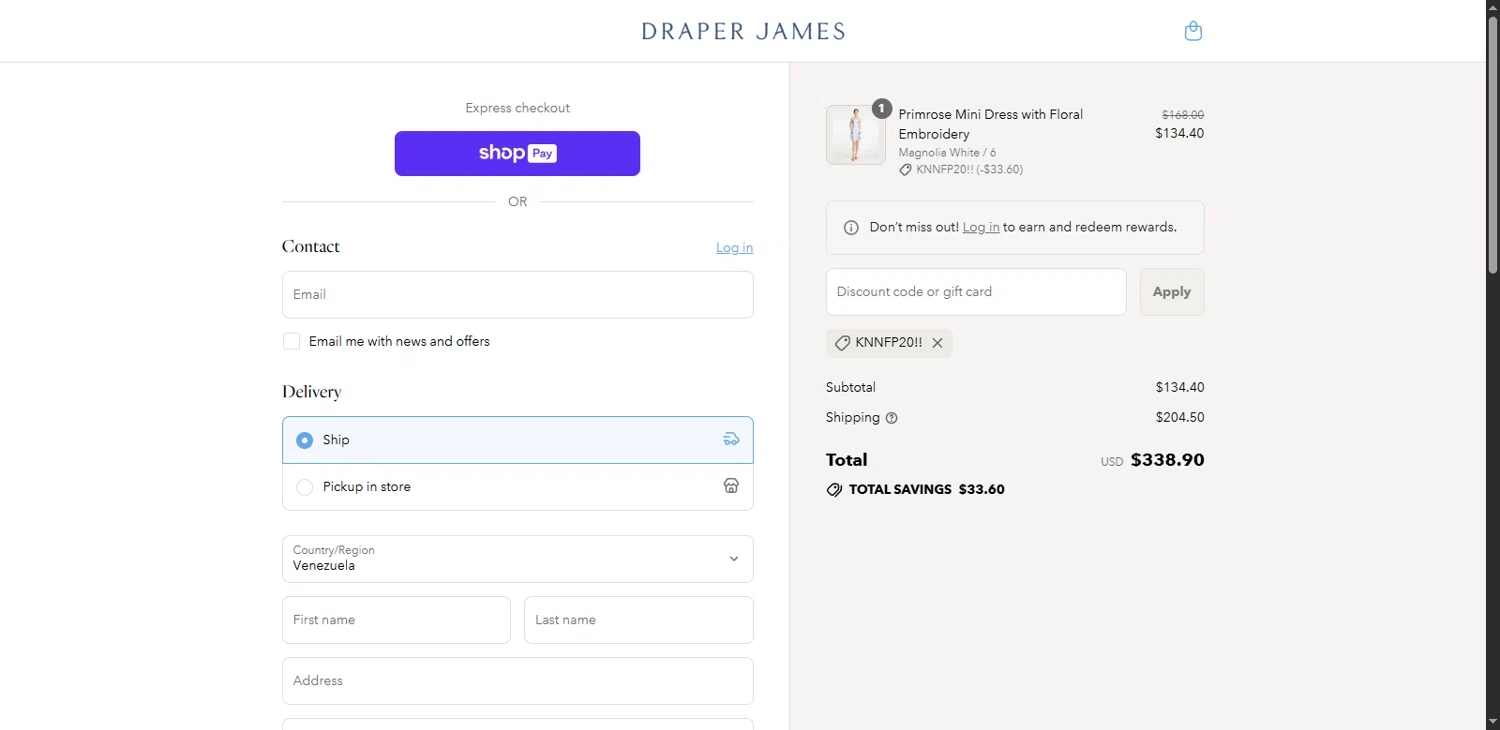Click the Primrose Mini Dress thumbnail
Image resolution: width=1500 pixels, height=730 pixels.
pos(855,135)
